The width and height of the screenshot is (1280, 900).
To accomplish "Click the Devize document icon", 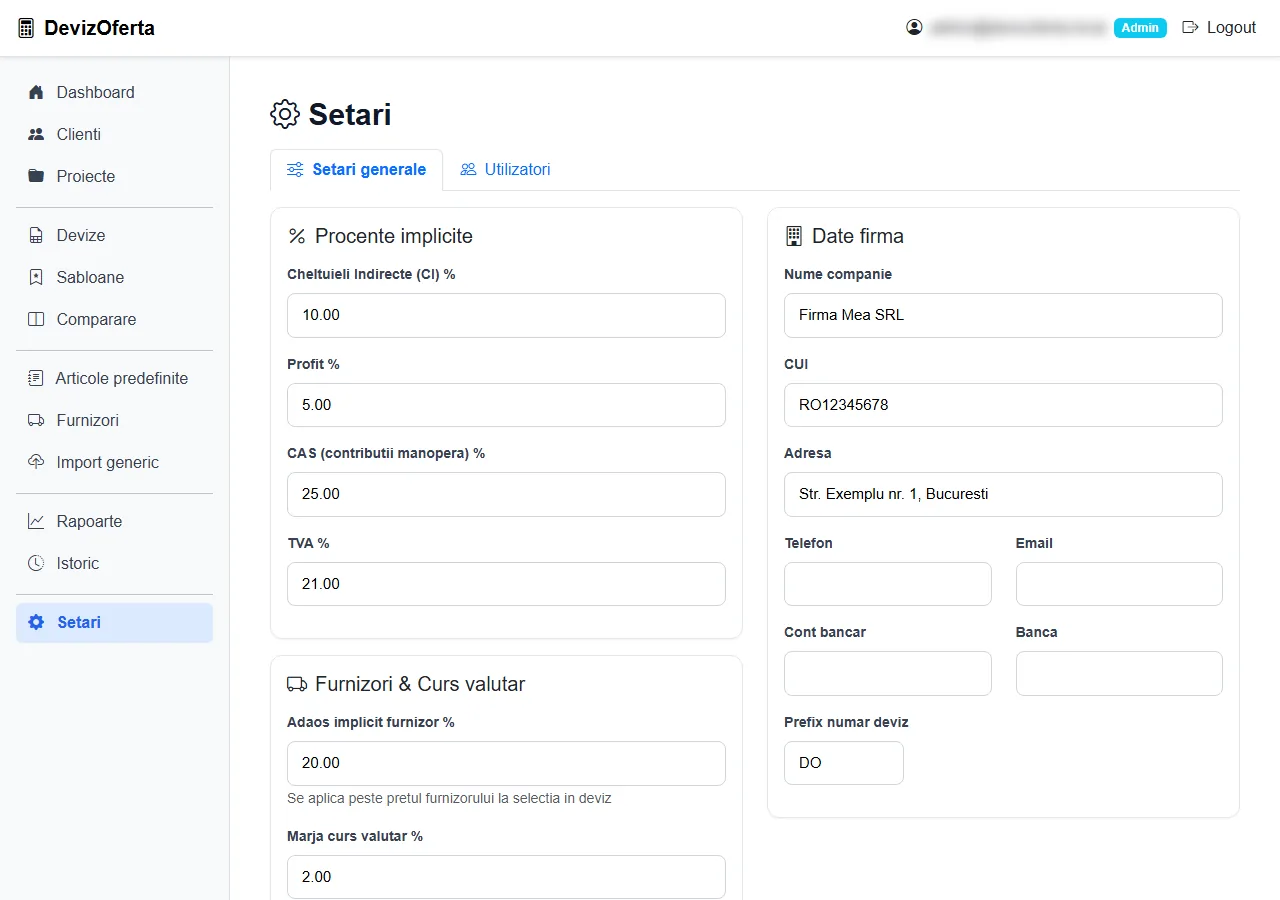I will point(36,235).
